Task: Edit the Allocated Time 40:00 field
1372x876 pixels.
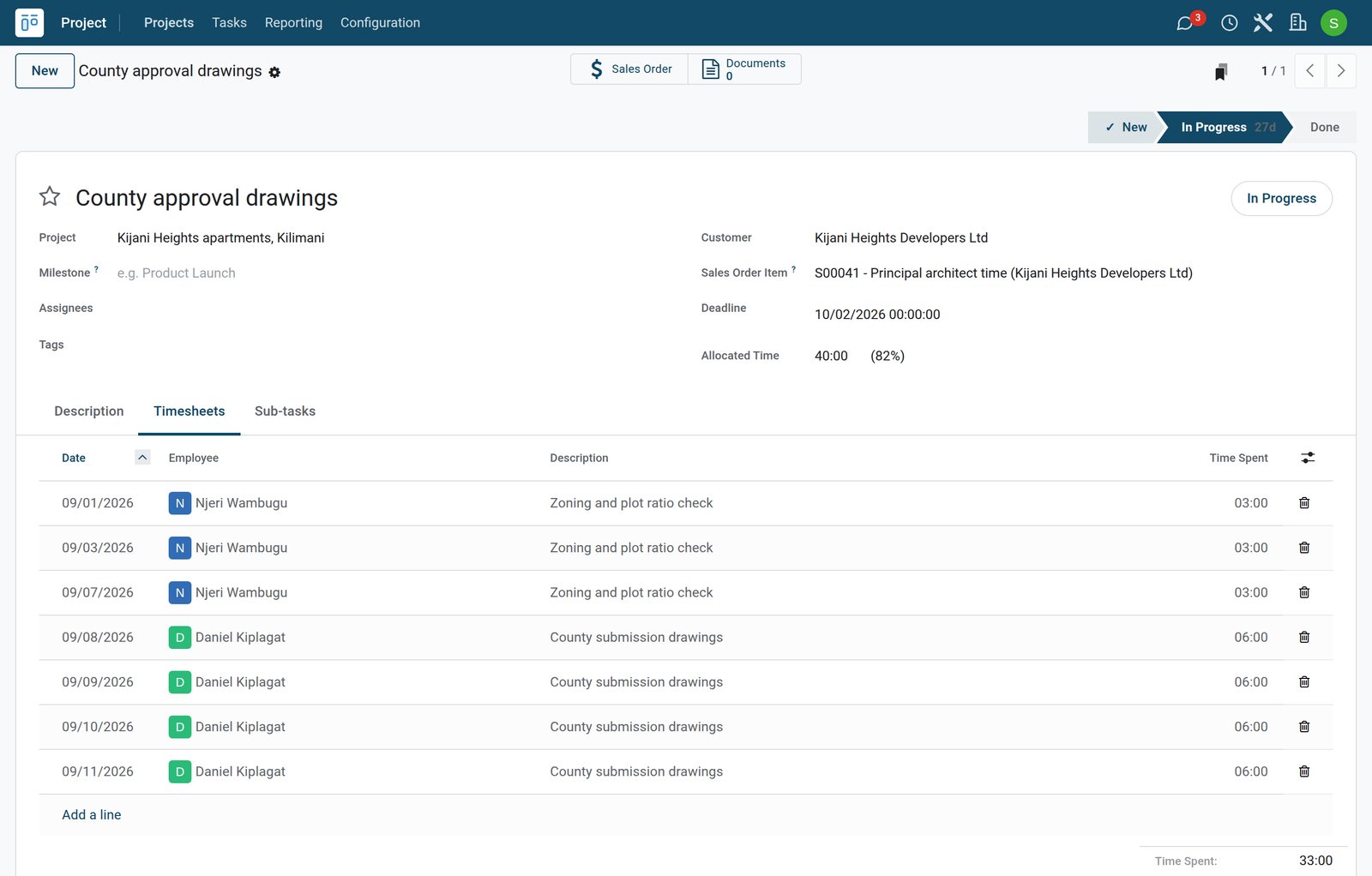Action: coord(832,356)
